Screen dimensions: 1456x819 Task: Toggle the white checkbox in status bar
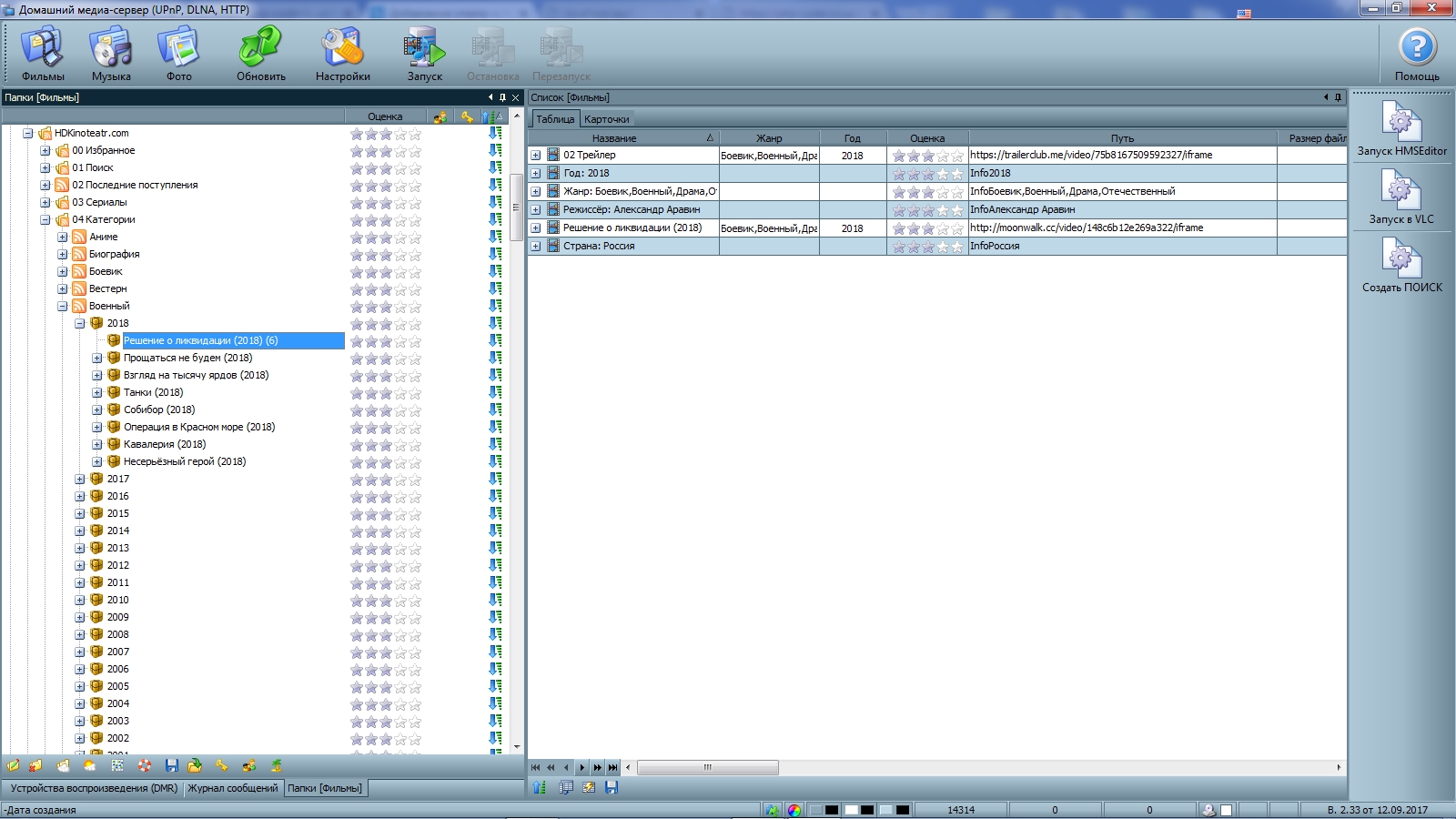1227,810
